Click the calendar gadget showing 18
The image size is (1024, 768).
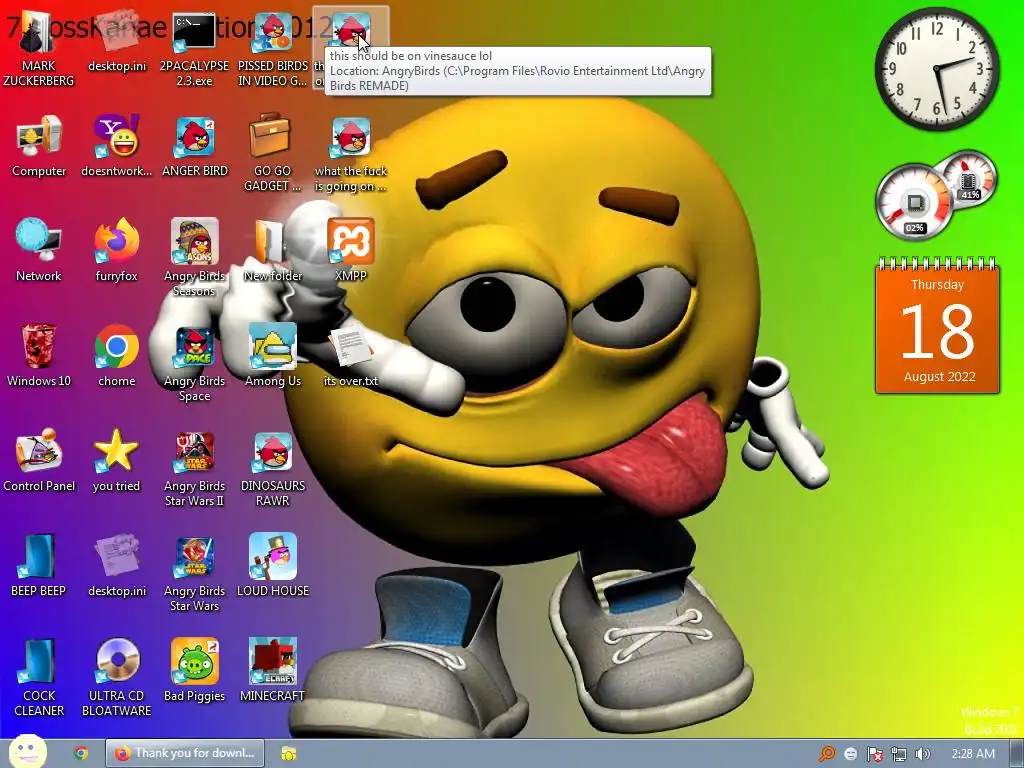(937, 326)
